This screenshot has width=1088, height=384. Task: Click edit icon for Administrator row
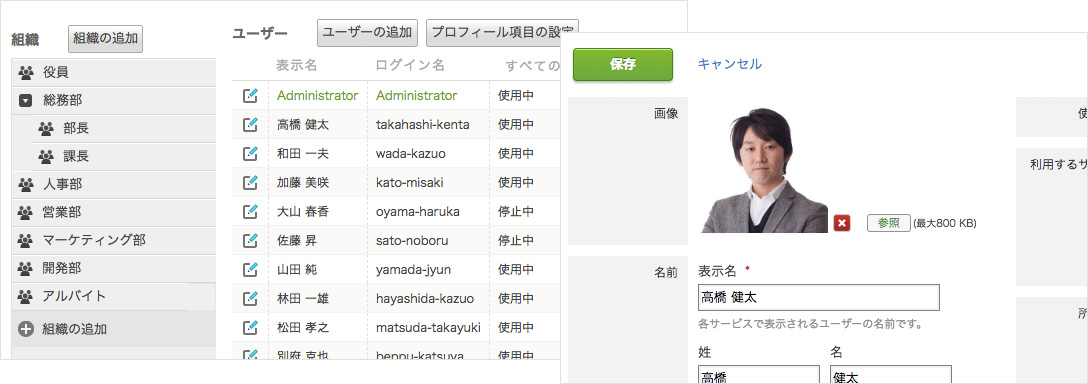coord(250,95)
